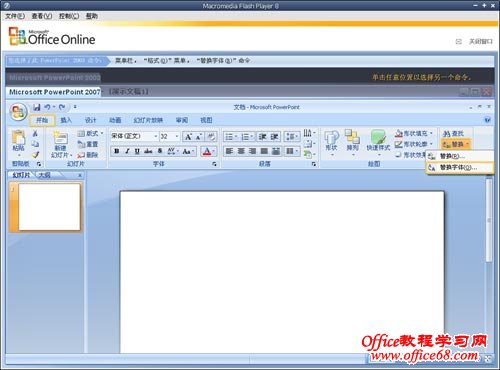The height and width of the screenshot is (370, 500).
Task: Click the round Office button
Action: 18,112
